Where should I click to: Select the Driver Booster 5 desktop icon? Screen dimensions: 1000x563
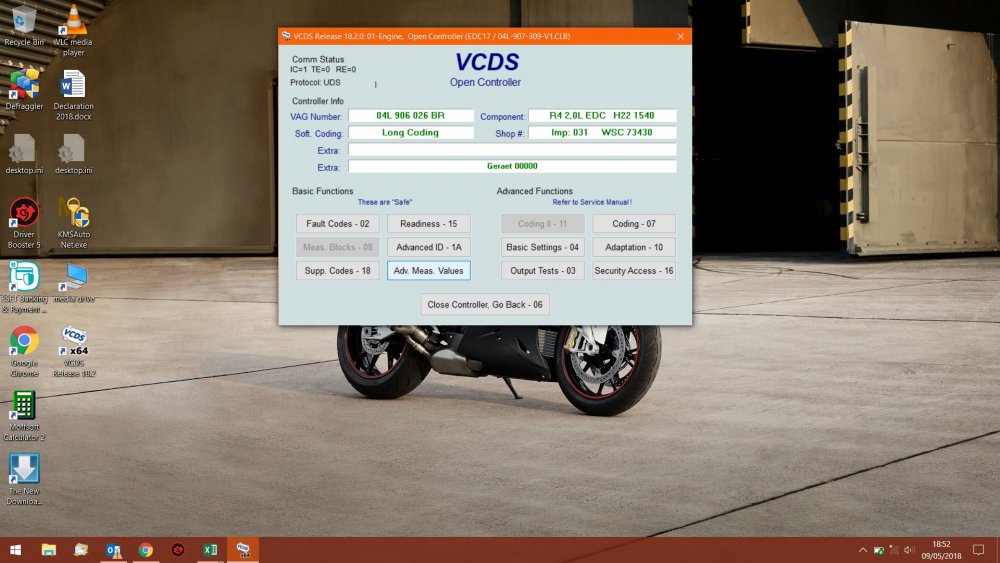coord(24,223)
